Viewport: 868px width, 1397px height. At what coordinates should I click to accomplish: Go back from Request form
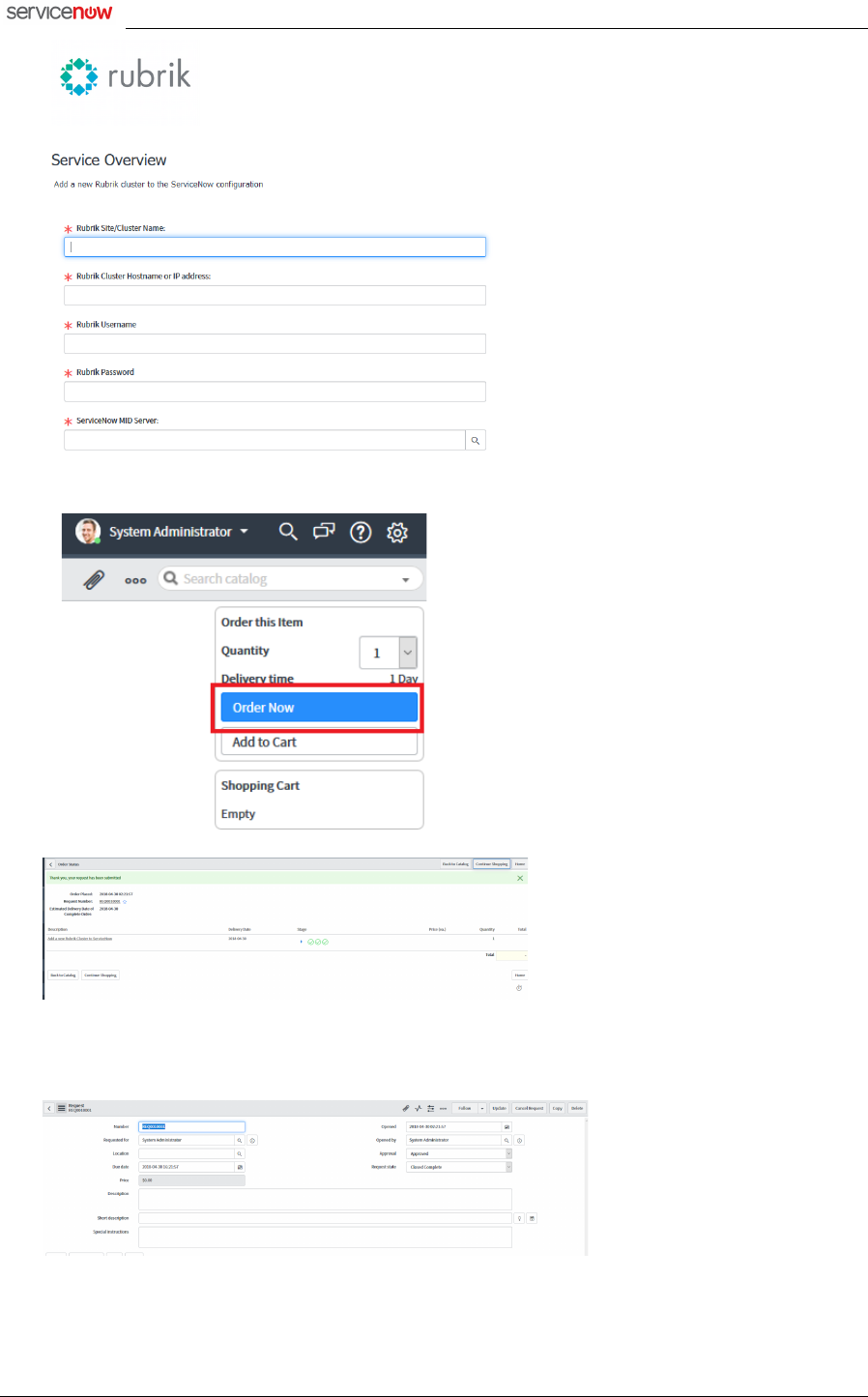(49, 1108)
